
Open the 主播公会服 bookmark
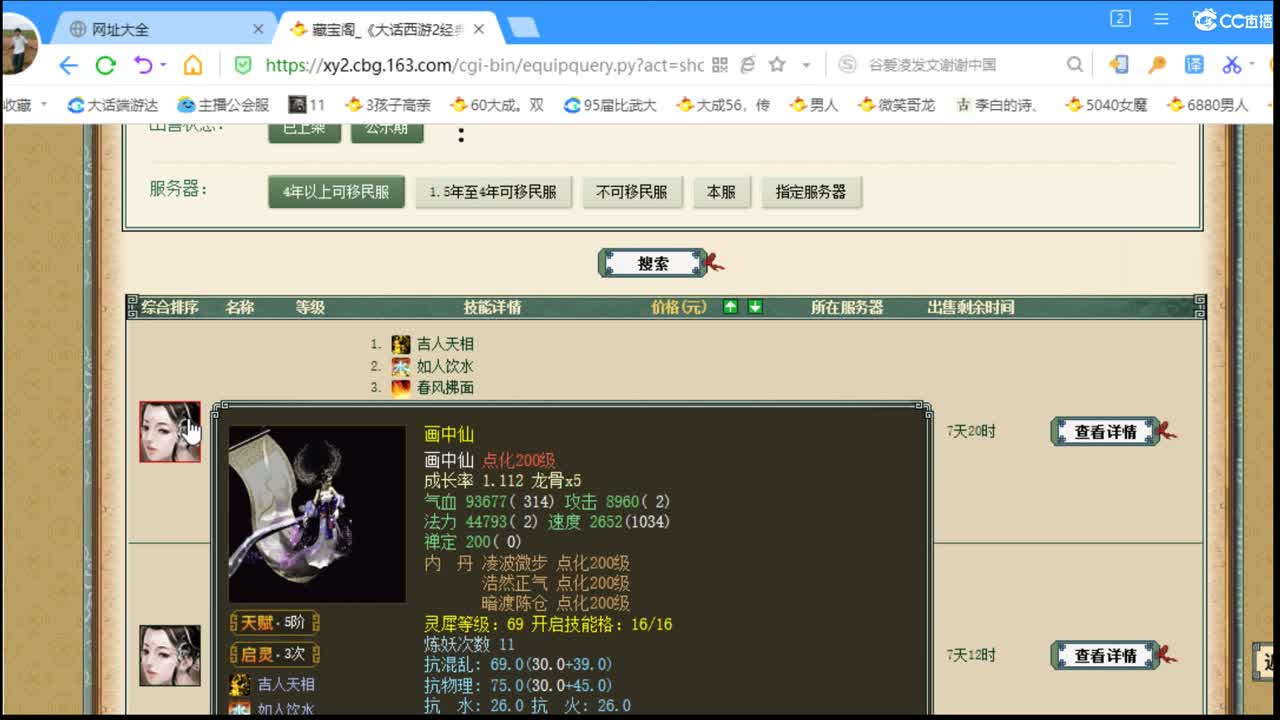click(224, 104)
